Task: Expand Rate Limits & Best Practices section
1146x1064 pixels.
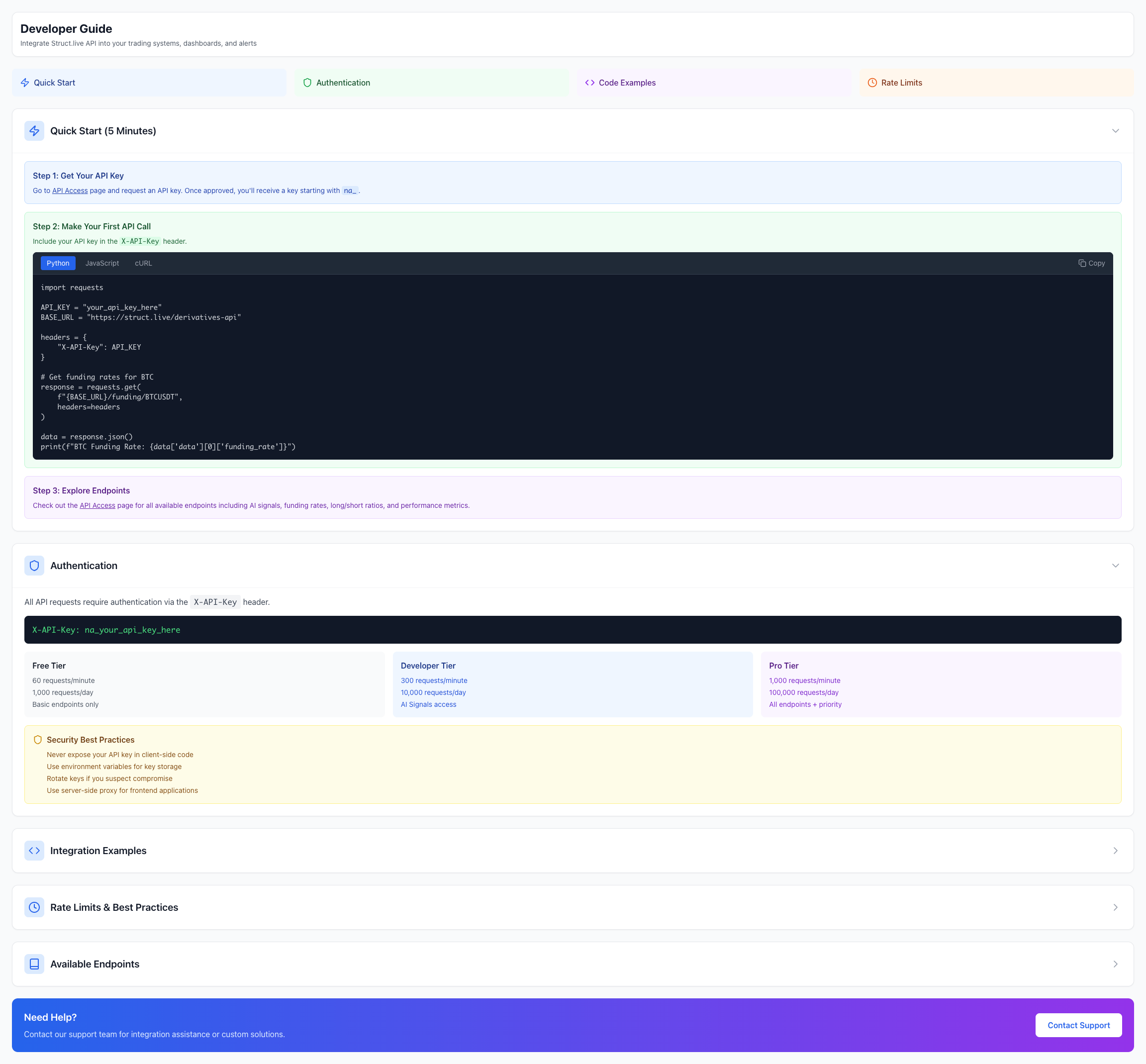Action: pyautogui.click(x=1115, y=907)
